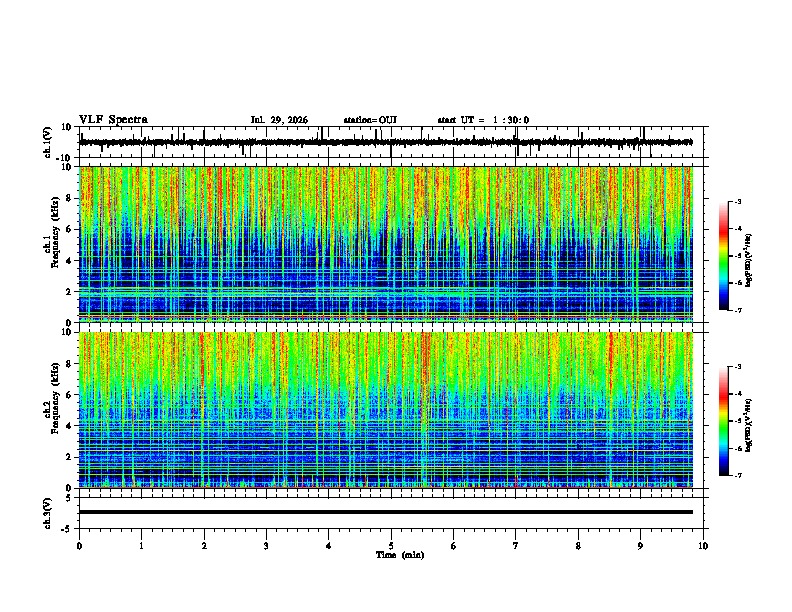Click the "-4" label on ch.2 colorbar
This screenshot has width=792, height=612.
737,394
